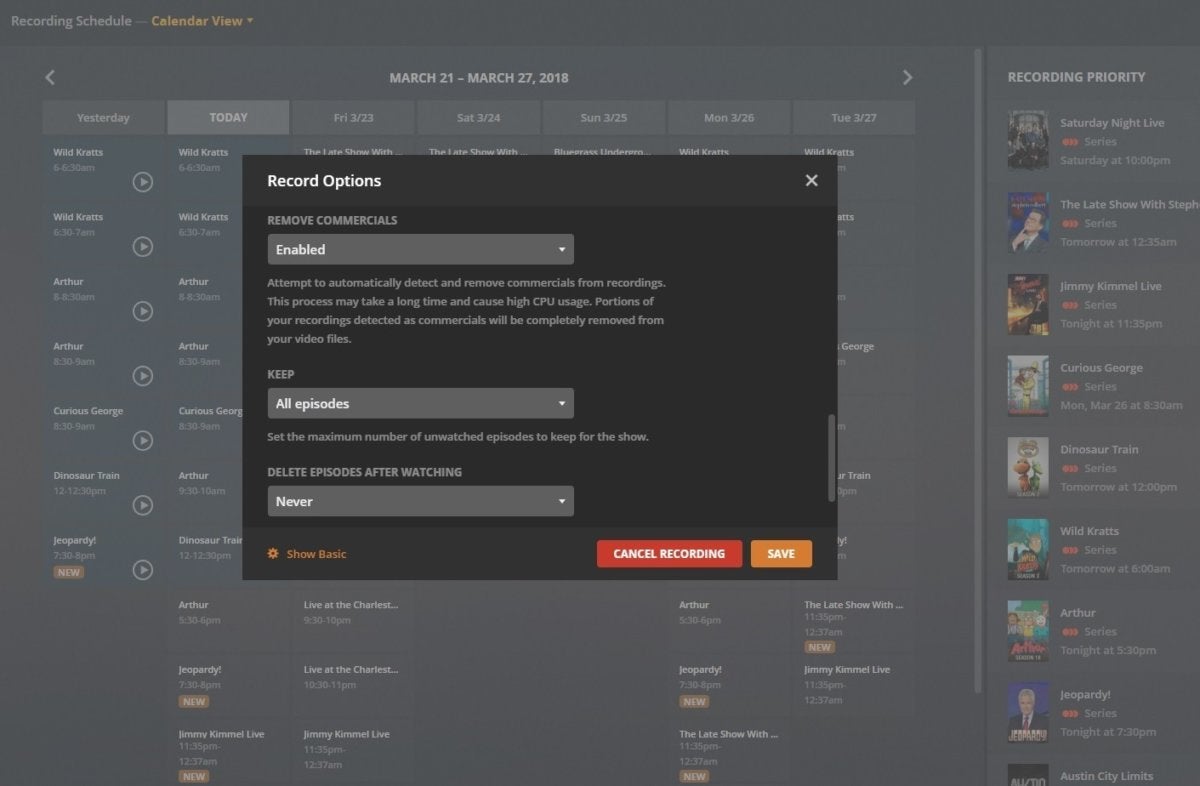The width and height of the screenshot is (1200, 786).
Task: Select the Sun 3/25 column header
Action: point(604,117)
